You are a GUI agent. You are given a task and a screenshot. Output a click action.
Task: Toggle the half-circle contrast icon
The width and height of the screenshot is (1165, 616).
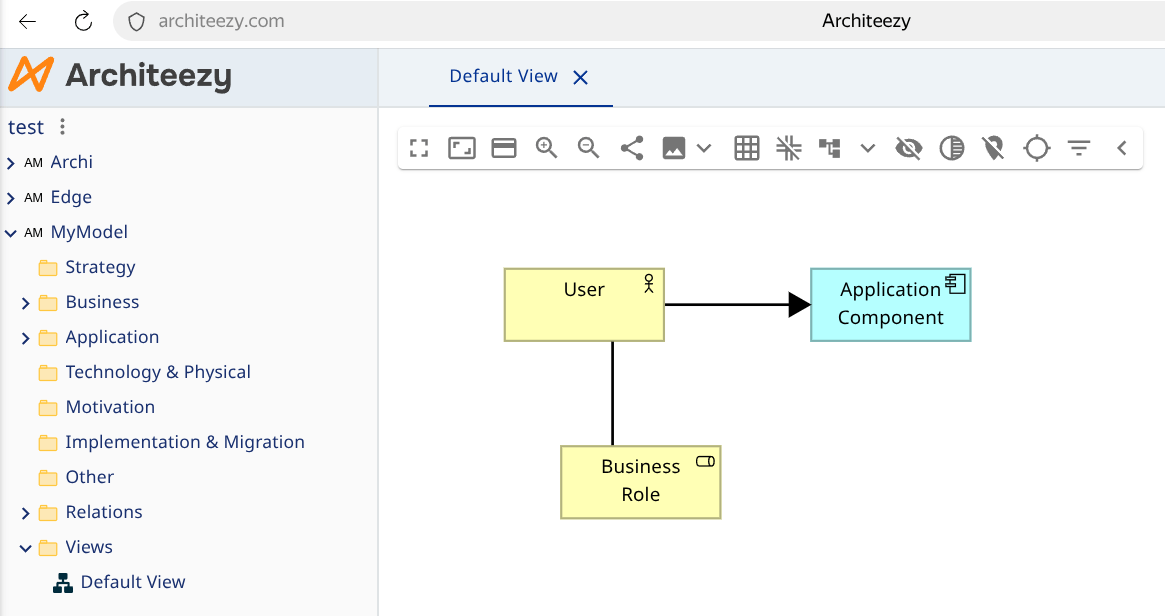952,148
